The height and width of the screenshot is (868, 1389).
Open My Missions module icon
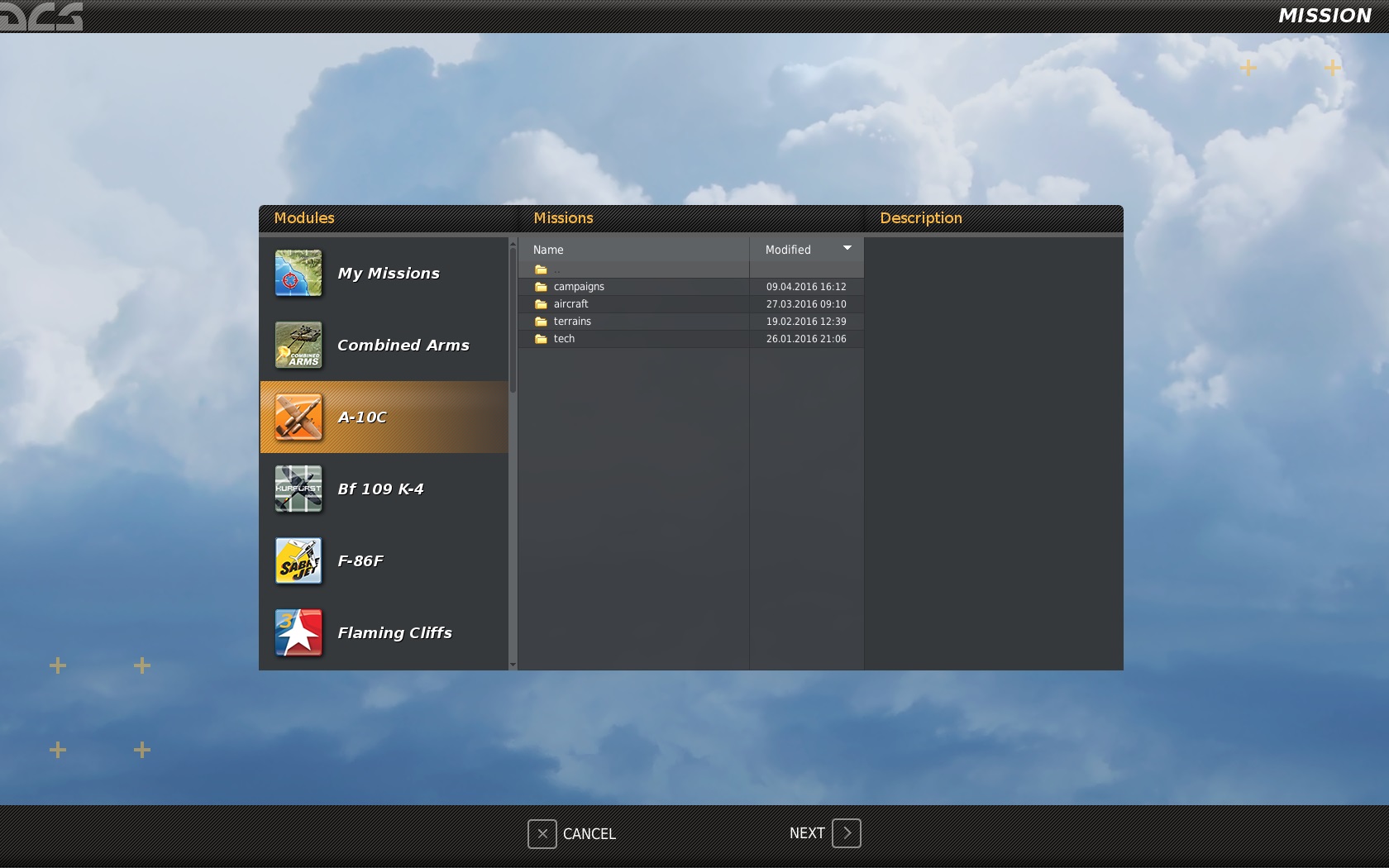tap(298, 273)
